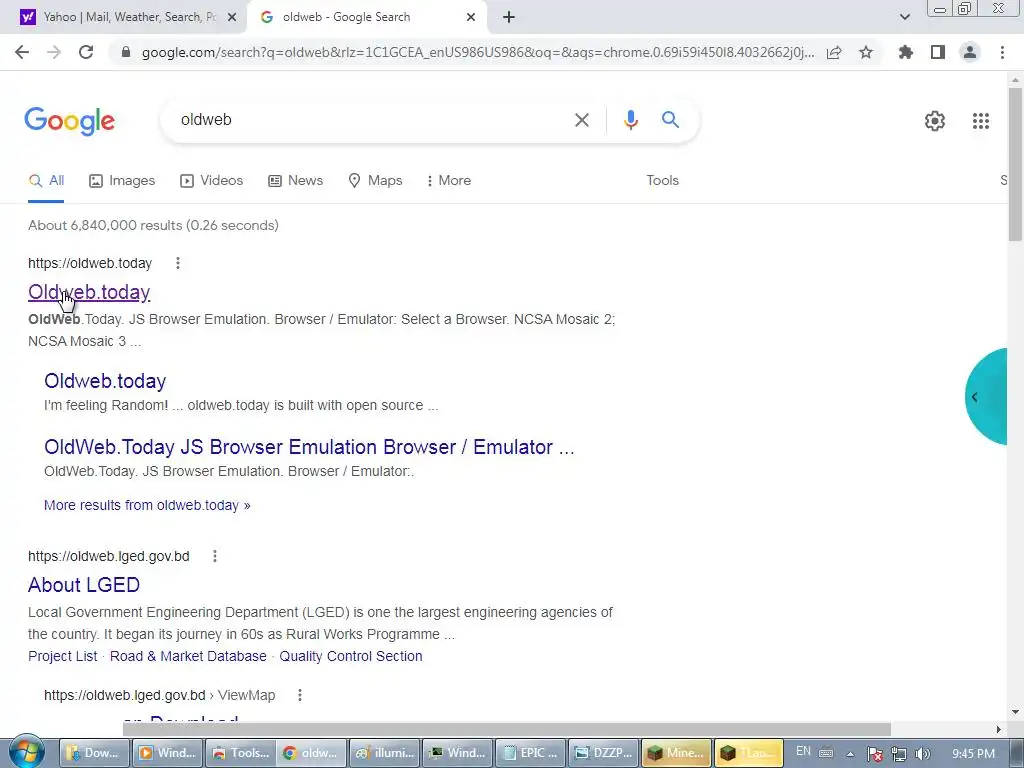Share this page from the address bar

[x=834, y=52]
